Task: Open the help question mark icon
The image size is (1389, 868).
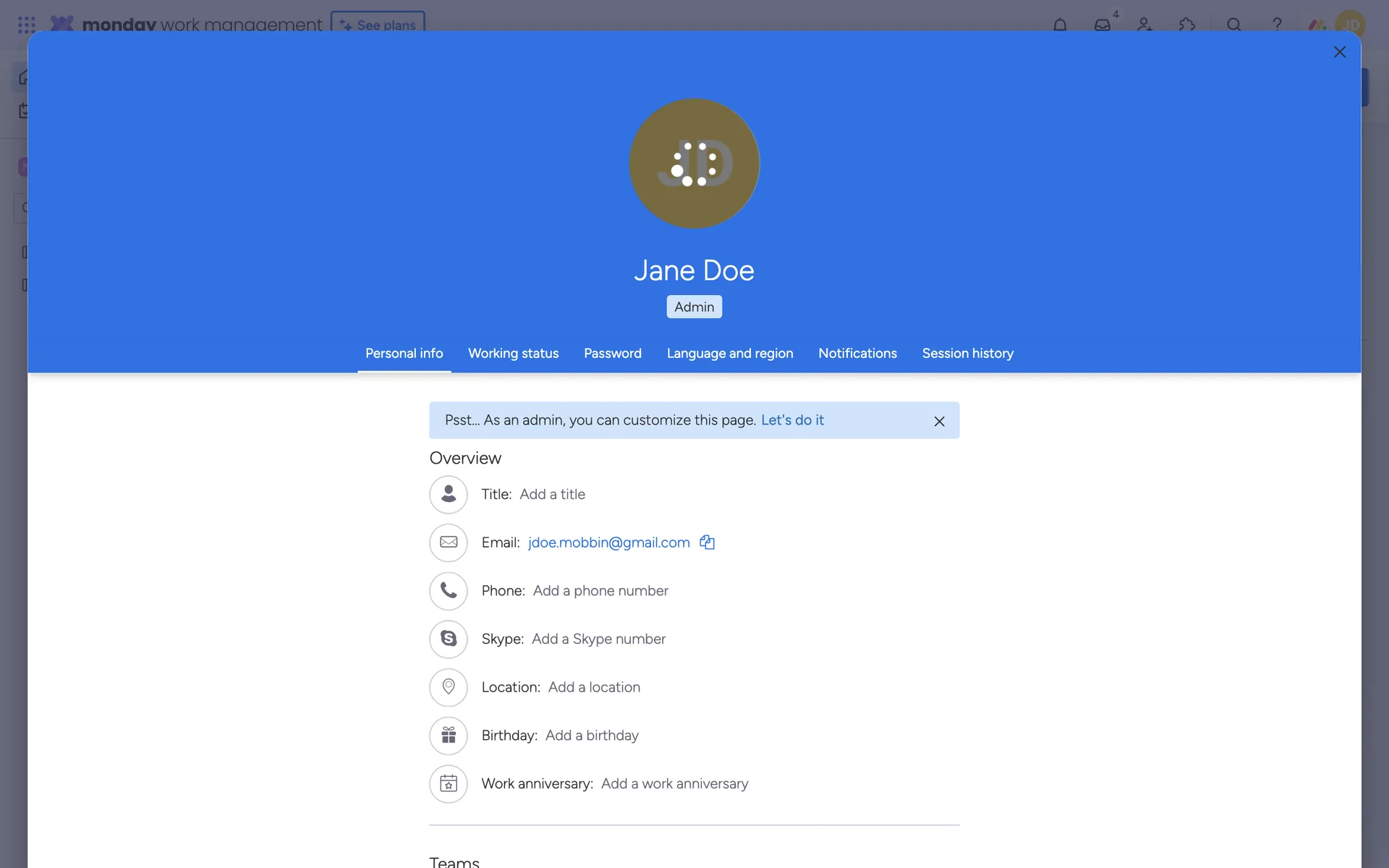Action: pos(1277,25)
